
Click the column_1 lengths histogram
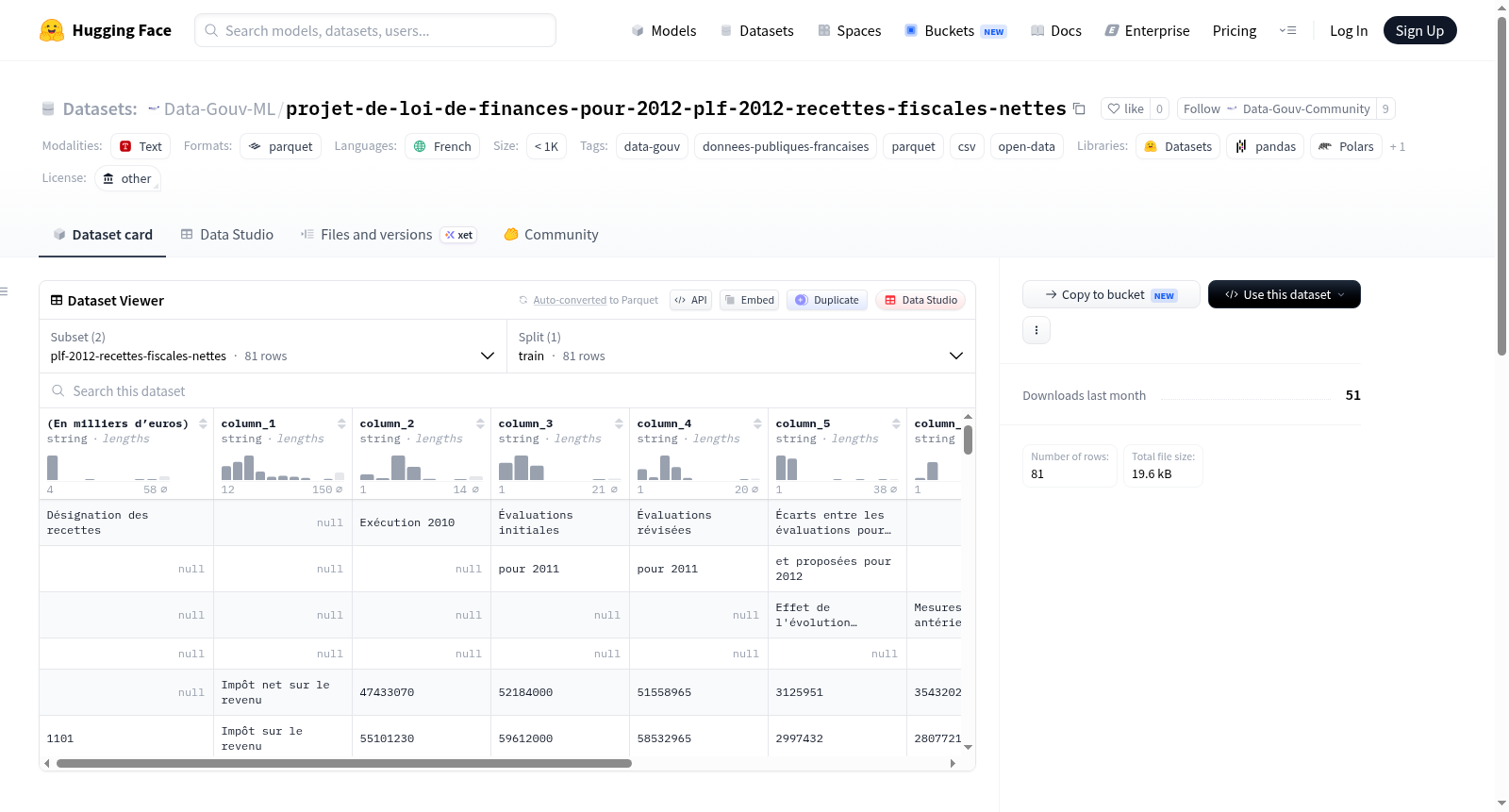click(282, 468)
